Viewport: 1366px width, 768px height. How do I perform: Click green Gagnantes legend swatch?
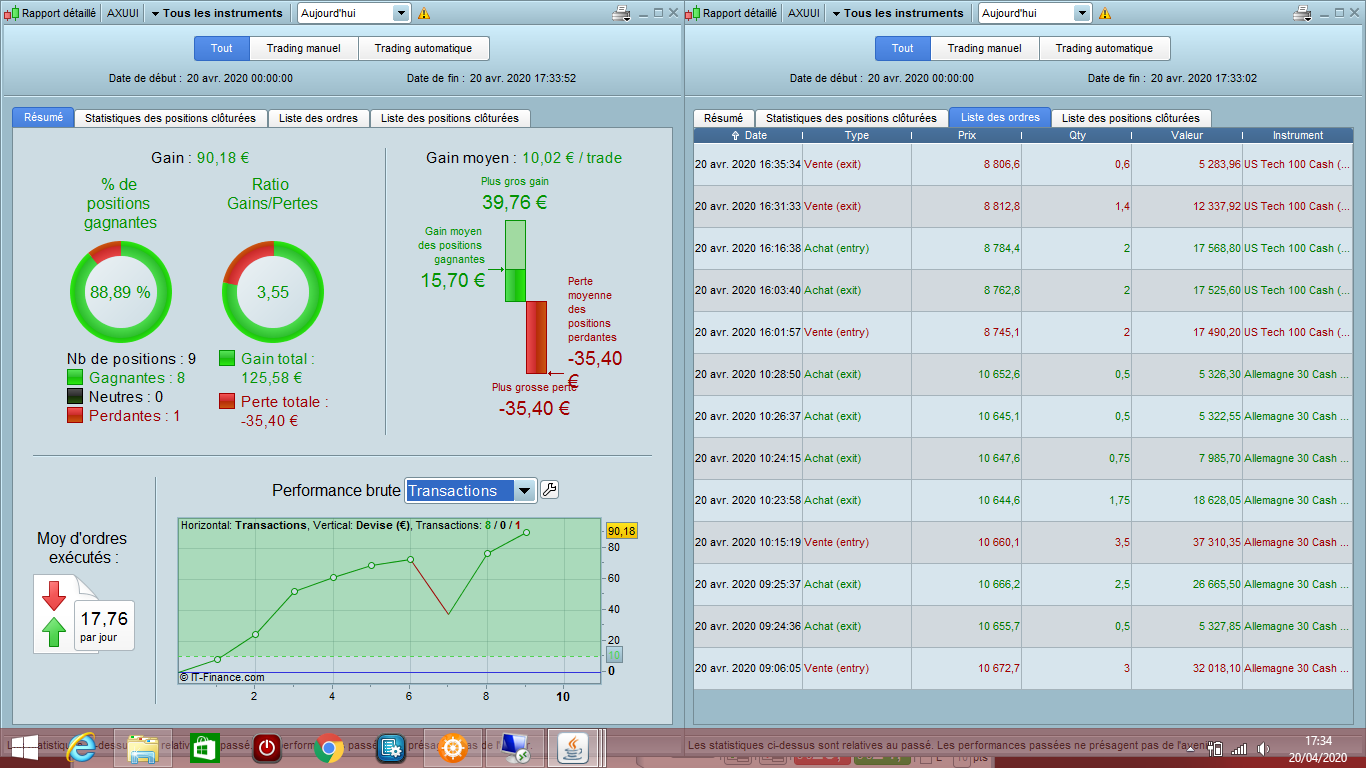click(75, 378)
